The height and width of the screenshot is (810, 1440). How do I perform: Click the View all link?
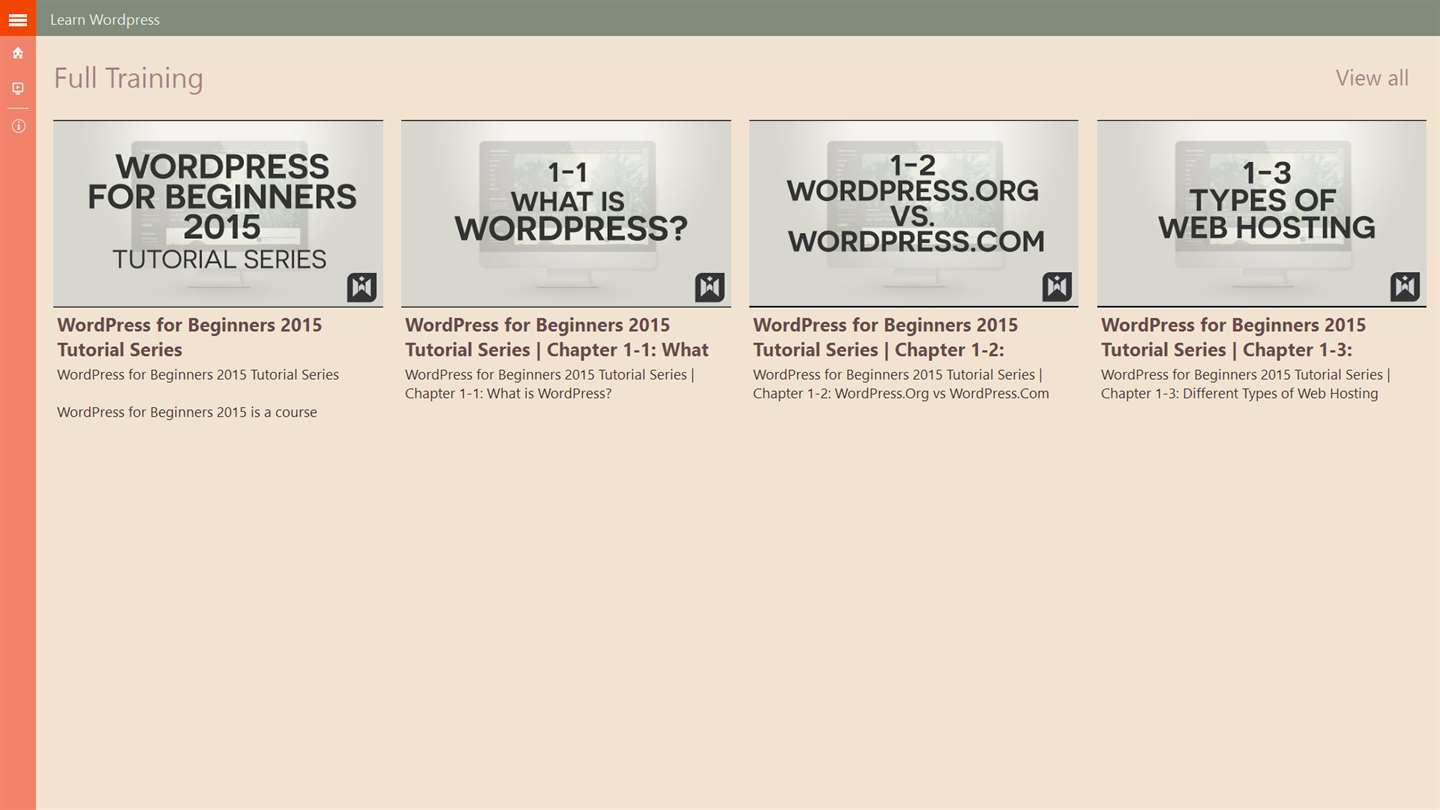point(1372,78)
